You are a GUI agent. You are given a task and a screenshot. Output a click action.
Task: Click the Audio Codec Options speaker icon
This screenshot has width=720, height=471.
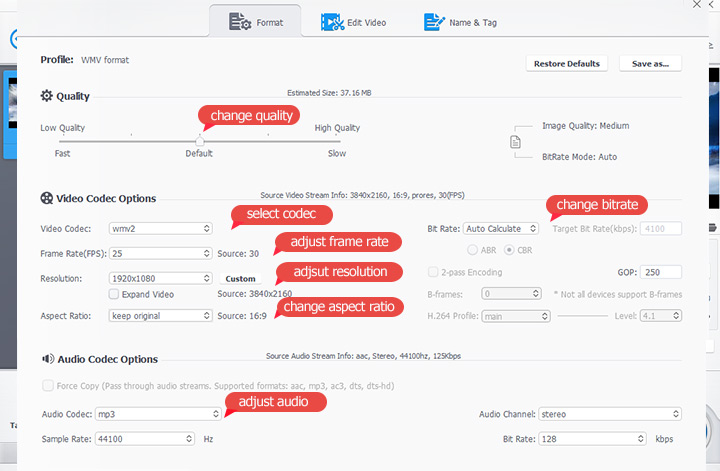(x=48, y=359)
